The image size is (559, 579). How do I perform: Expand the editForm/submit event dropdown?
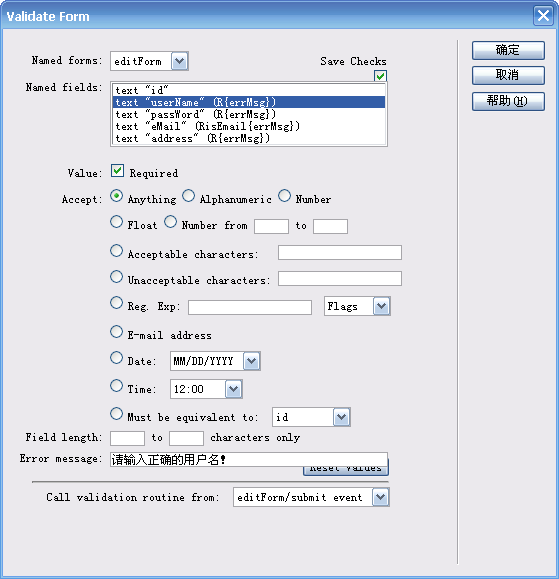[x=380, y=497]
